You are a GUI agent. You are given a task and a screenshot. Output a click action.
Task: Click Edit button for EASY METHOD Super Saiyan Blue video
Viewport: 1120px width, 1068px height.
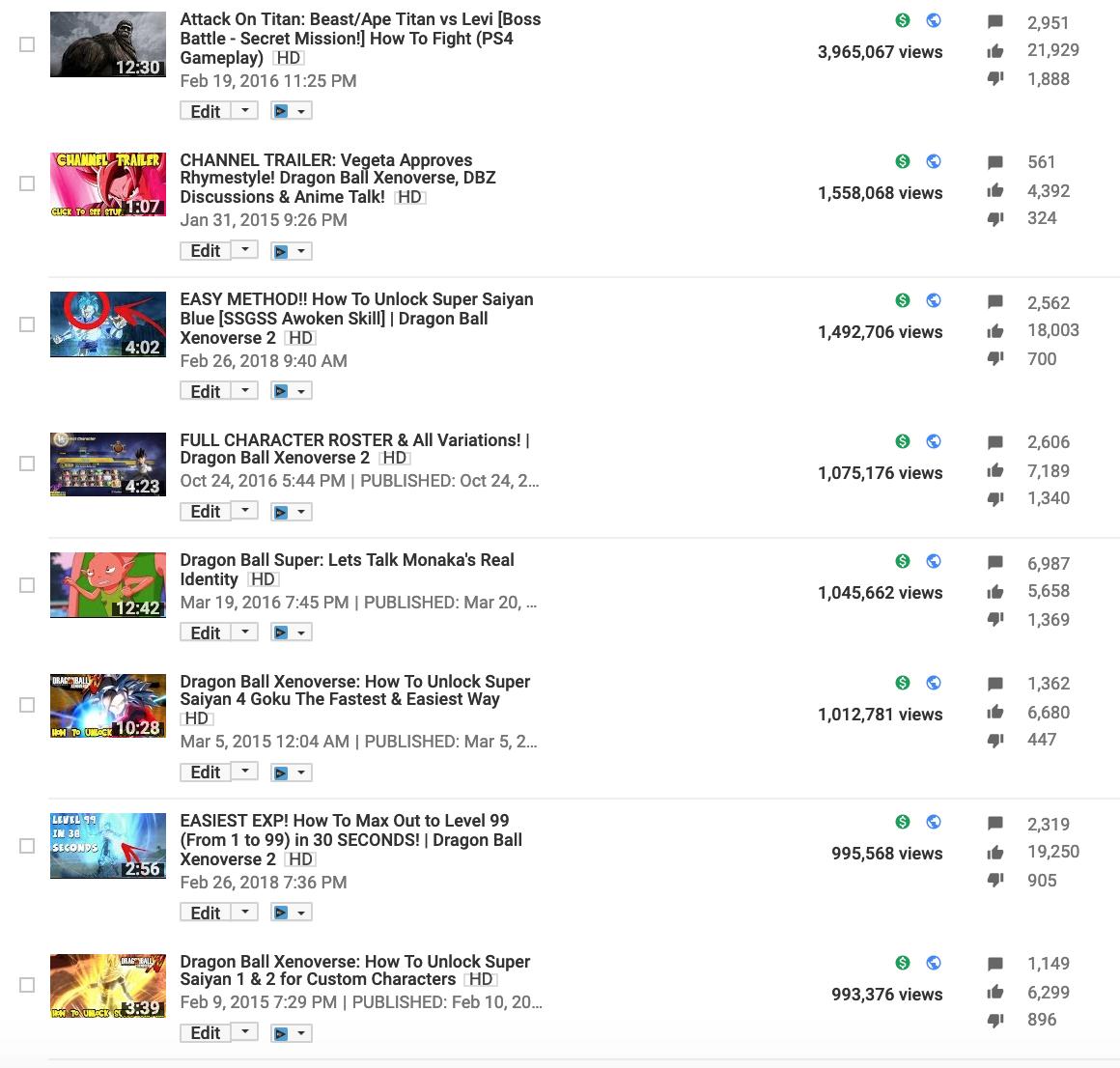206,391
